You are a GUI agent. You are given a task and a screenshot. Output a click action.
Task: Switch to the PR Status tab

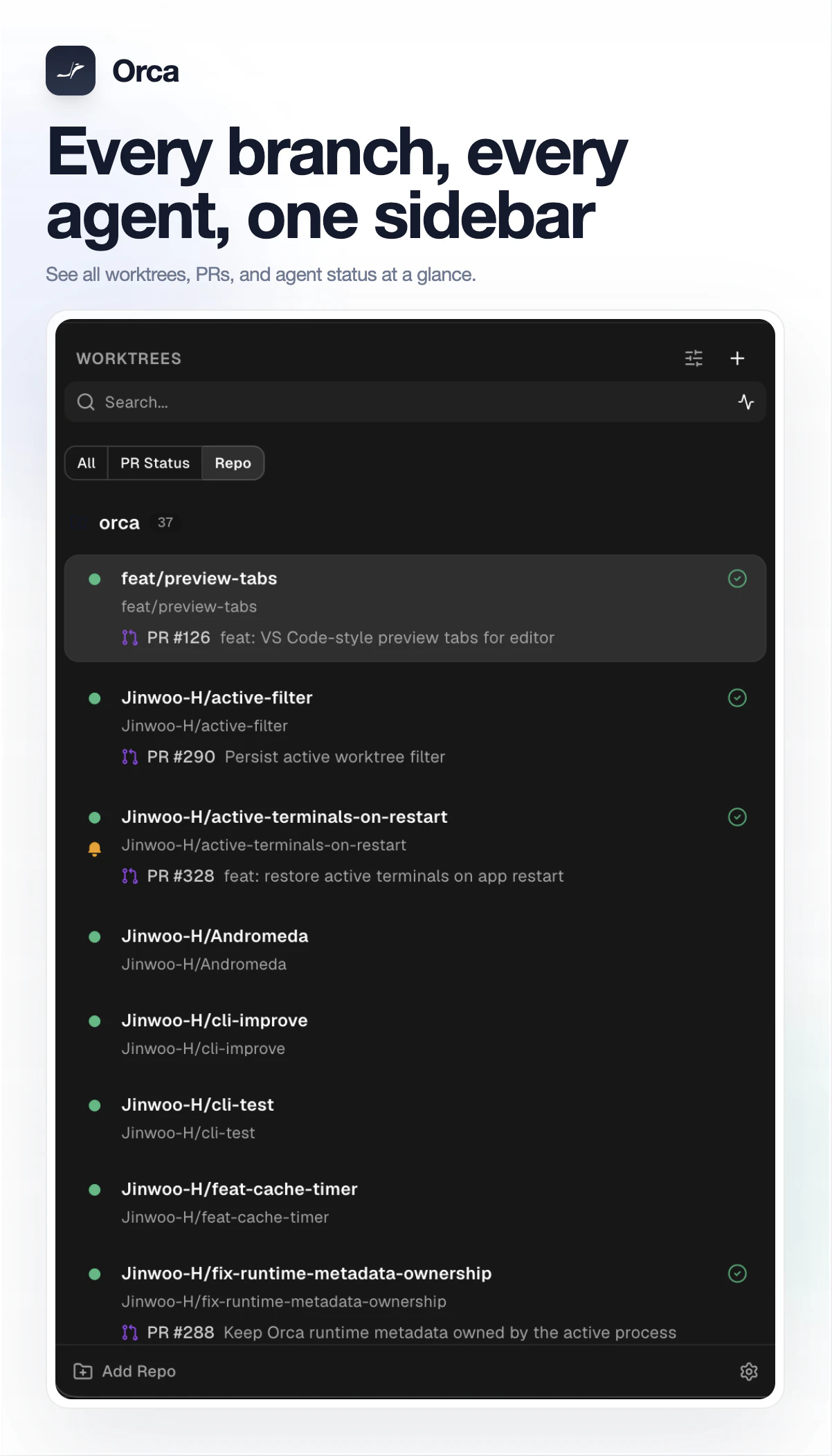pyautogui.click(x=155, y=463)
